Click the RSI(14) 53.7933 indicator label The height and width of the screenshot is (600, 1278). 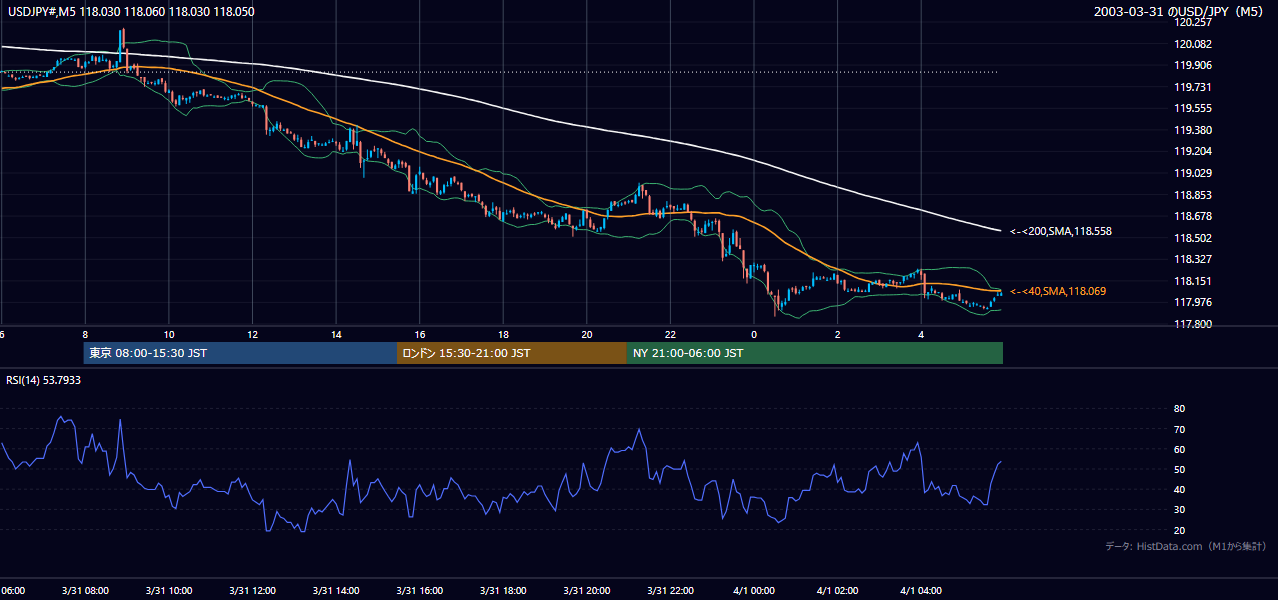(x=44, y=380)
